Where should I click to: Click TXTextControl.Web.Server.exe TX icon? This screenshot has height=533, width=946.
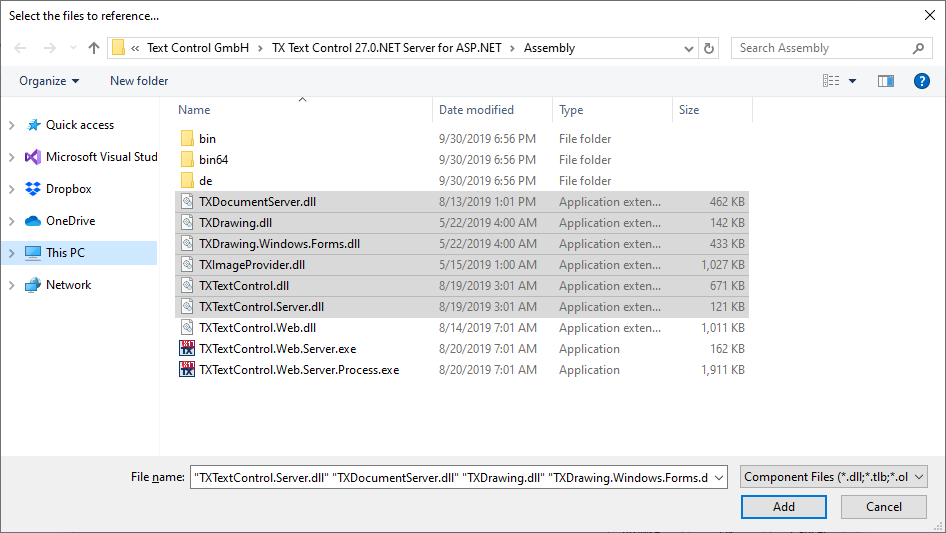click(x=187, y=348)
